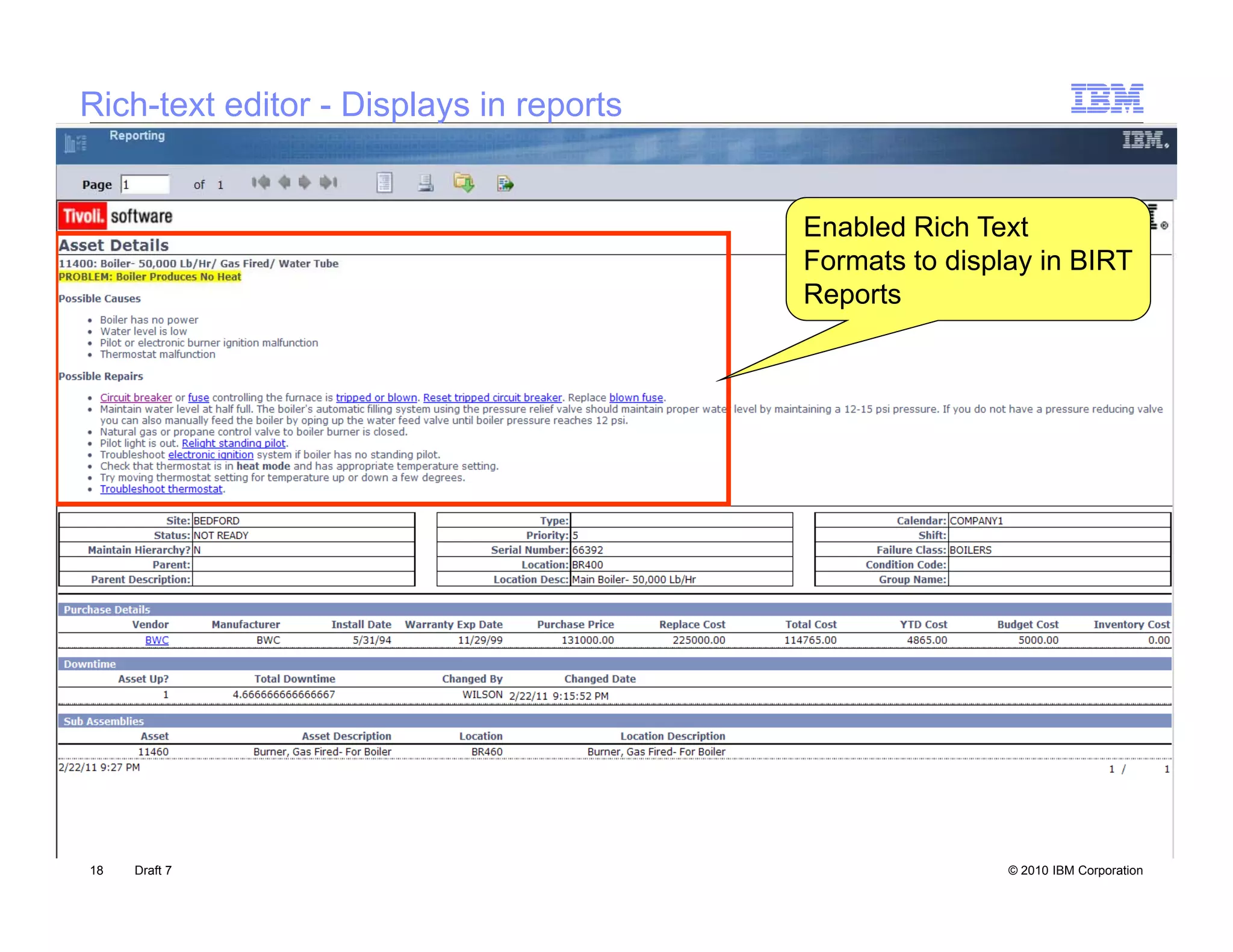The width and height of the screenshot is (1233, 952).
Task: Click the Tivoli software logo
Action: (x=116, y=216)
